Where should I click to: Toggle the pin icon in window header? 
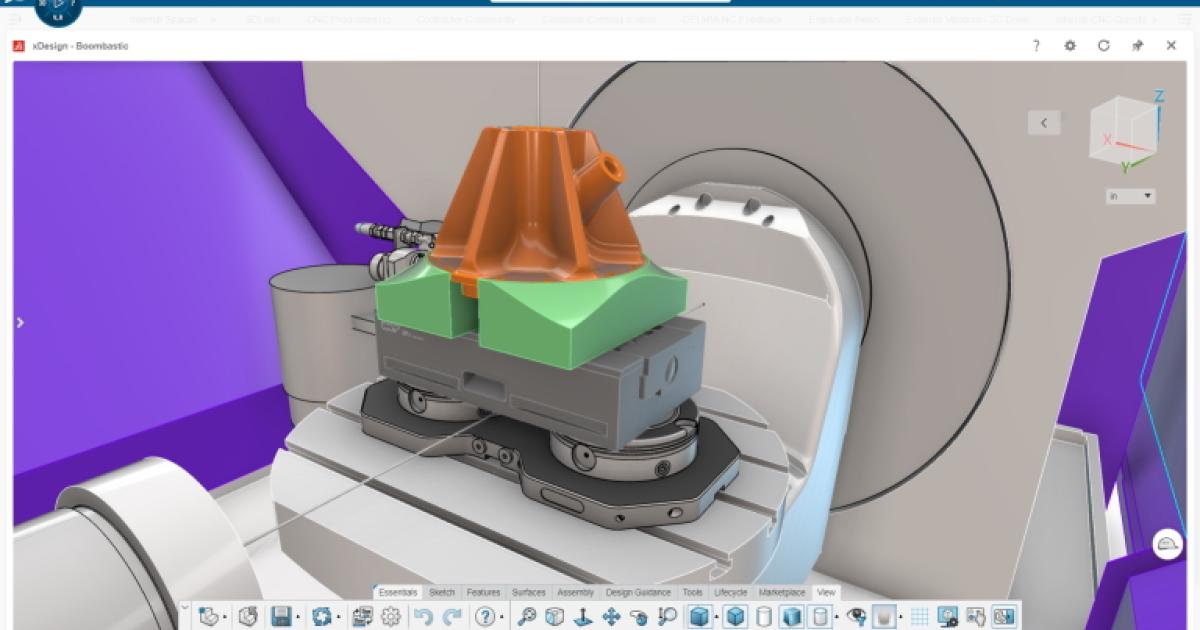(x=1137, y=46)
